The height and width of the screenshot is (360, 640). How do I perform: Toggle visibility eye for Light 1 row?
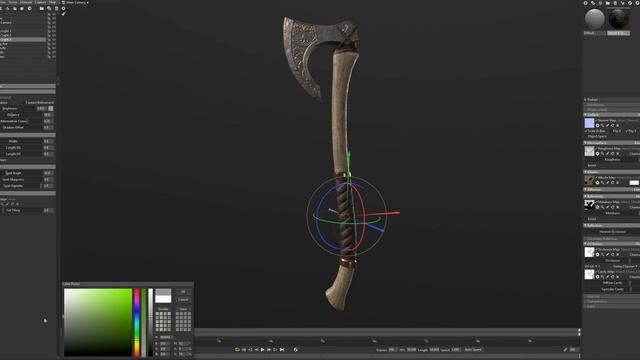[49, 31]
